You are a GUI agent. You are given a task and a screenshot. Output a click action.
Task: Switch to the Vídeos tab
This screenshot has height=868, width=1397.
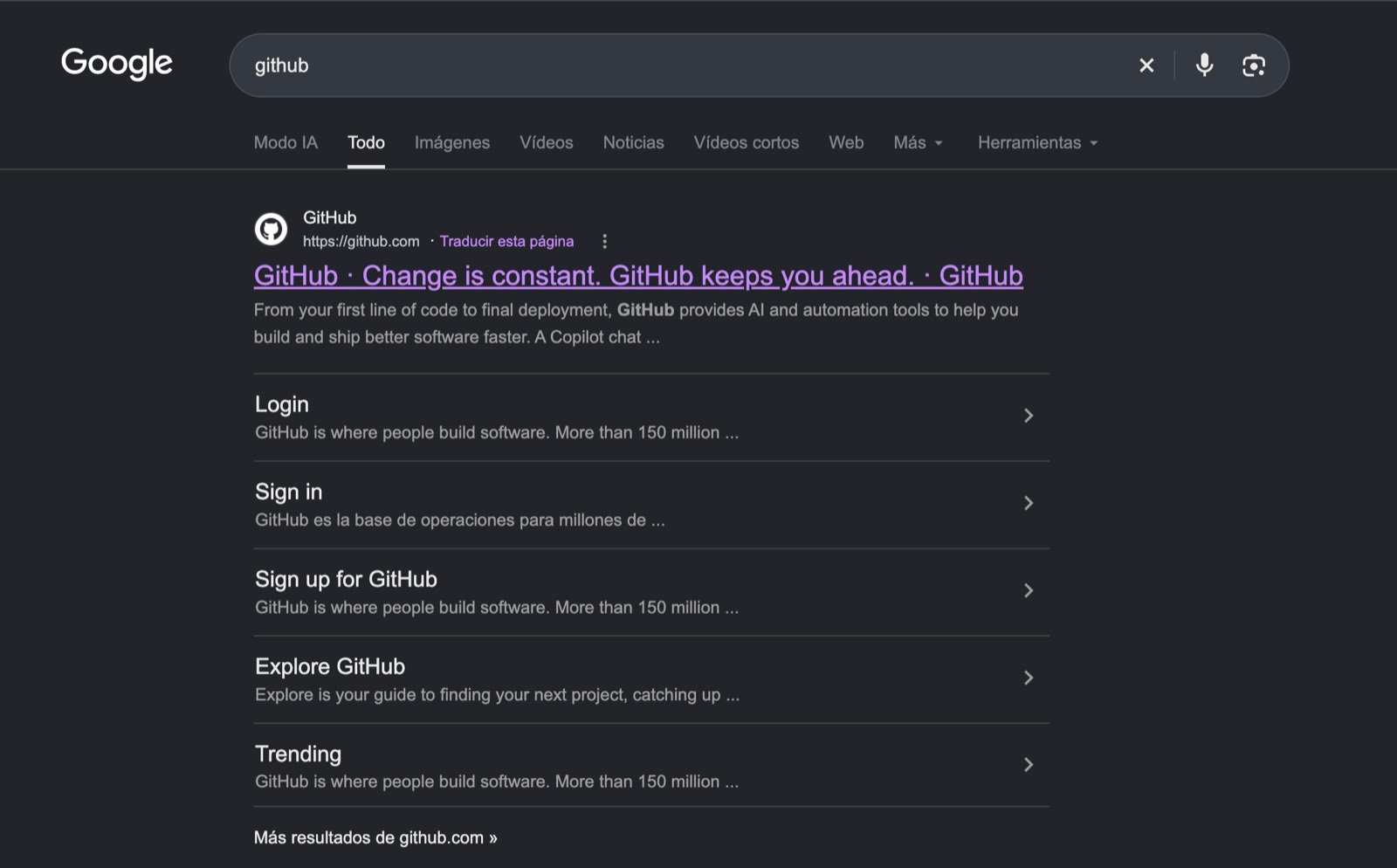pos(547,142)
